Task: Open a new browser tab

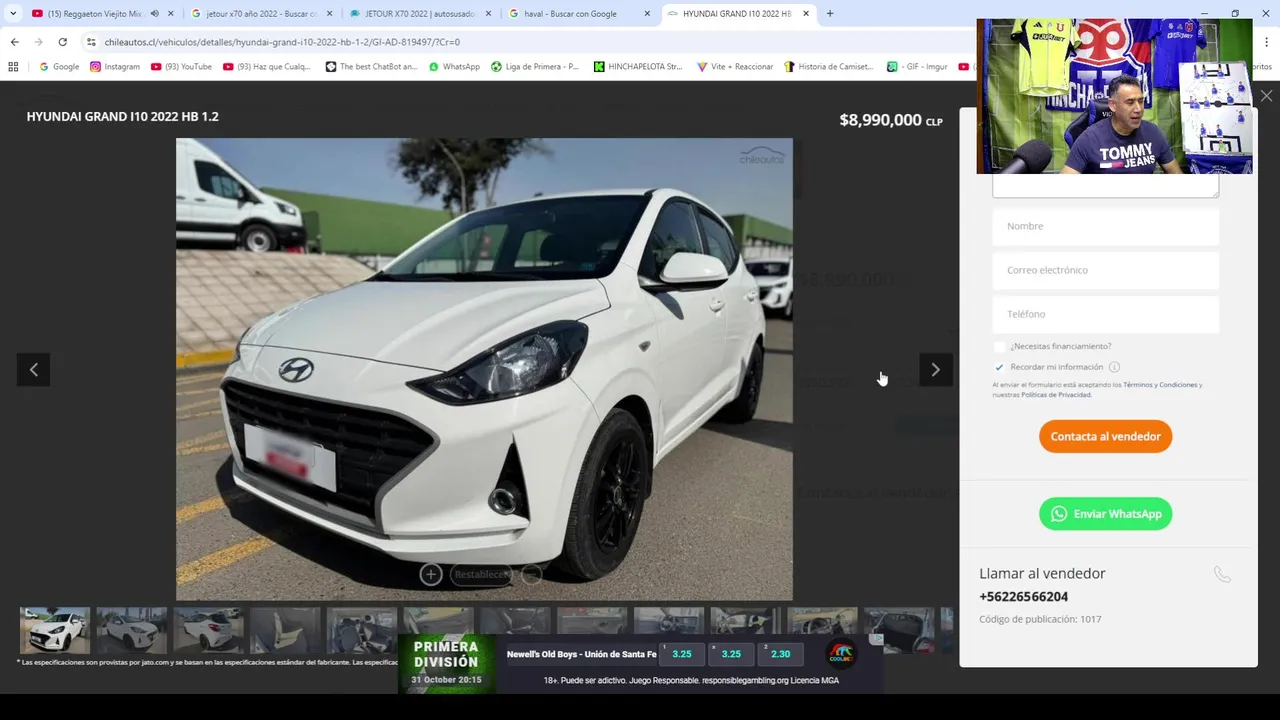Action: click(x=830, y=14)
